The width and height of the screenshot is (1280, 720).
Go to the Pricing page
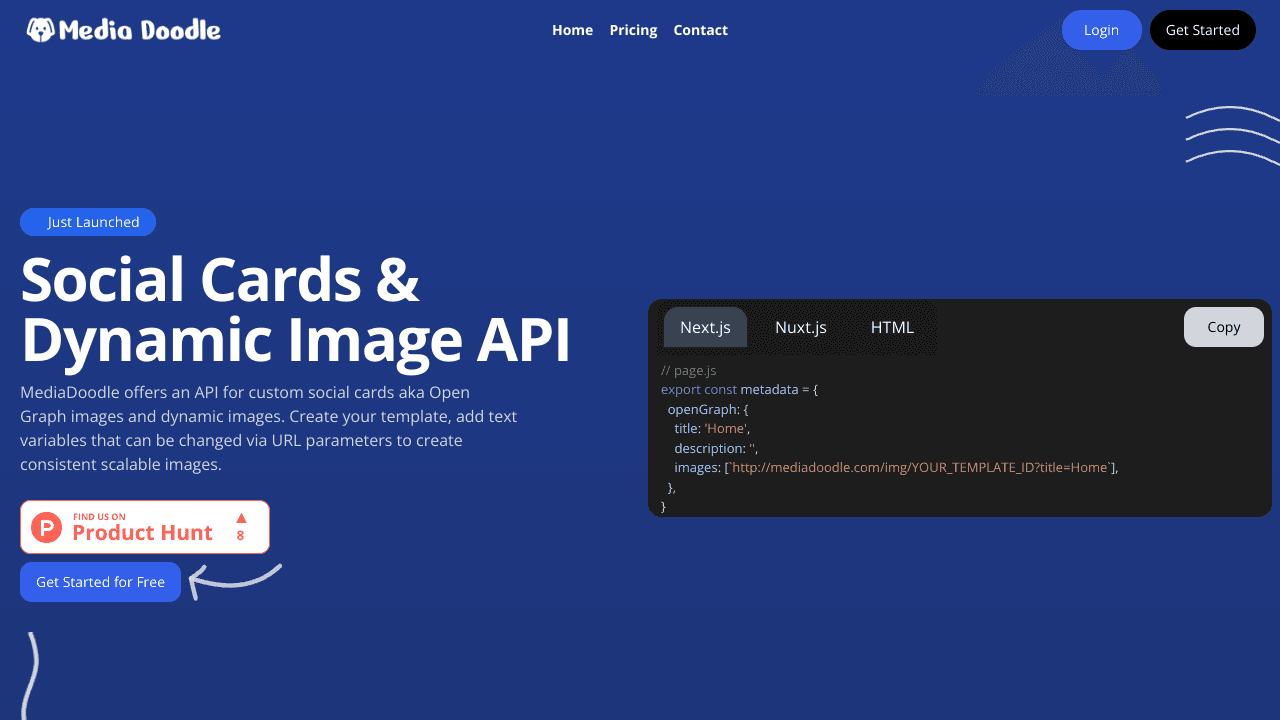633,30
